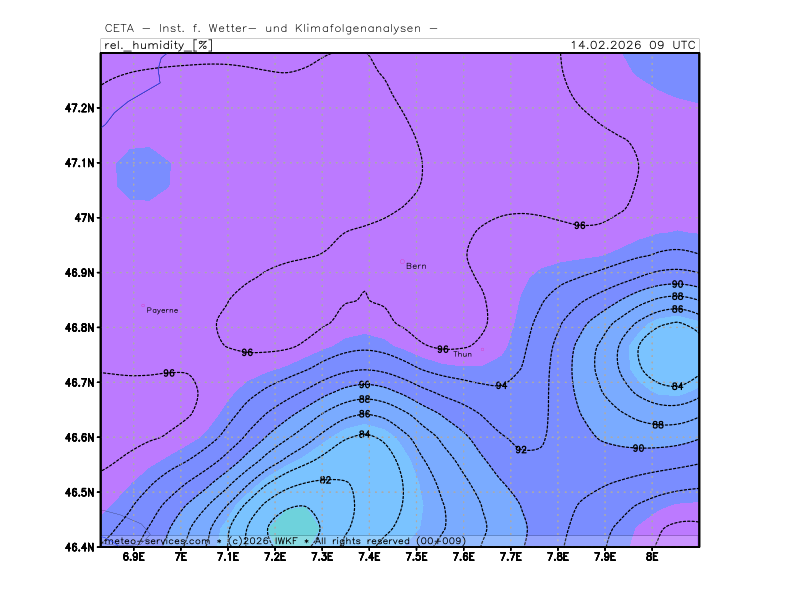The width and height of the screenshot is (800, 600).
Task: Click the 47.2N latitude axis label
Action: tap(78, 107)
